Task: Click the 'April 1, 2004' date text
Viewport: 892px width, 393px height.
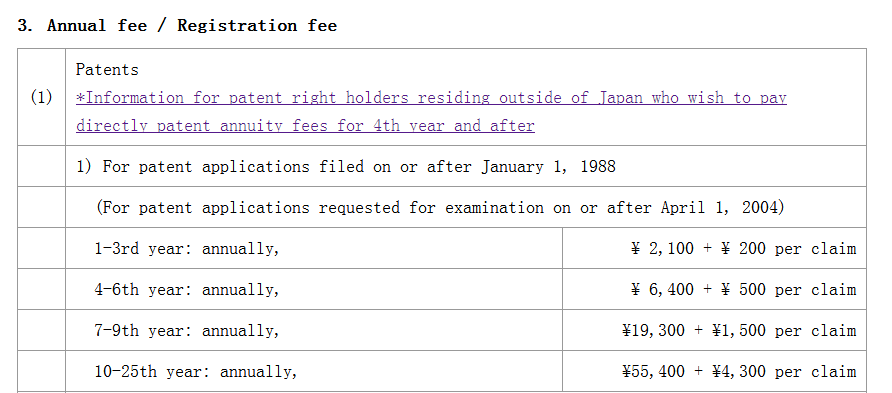Action: coord(718,208)
